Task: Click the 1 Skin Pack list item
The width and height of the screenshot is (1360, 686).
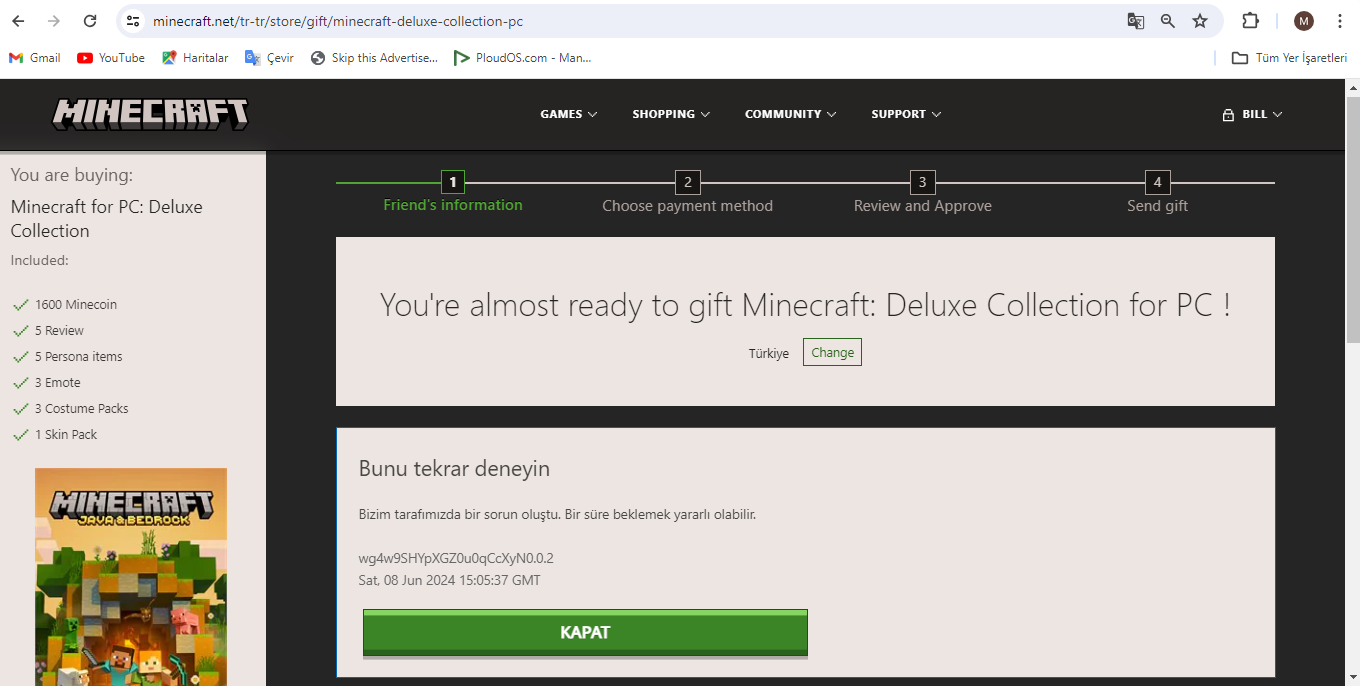Action: pyautogui.click(x=66, y=434)
